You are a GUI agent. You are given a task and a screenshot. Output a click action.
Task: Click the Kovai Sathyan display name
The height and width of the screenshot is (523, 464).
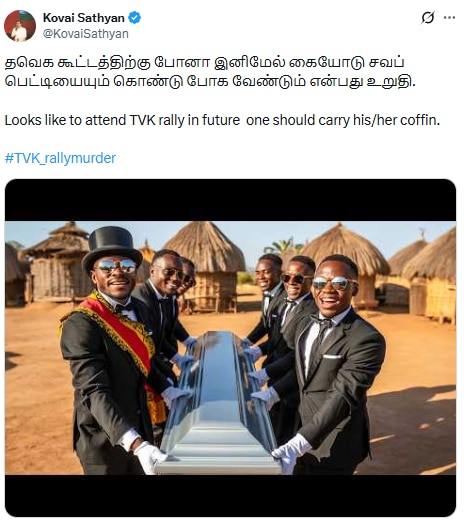84,18
